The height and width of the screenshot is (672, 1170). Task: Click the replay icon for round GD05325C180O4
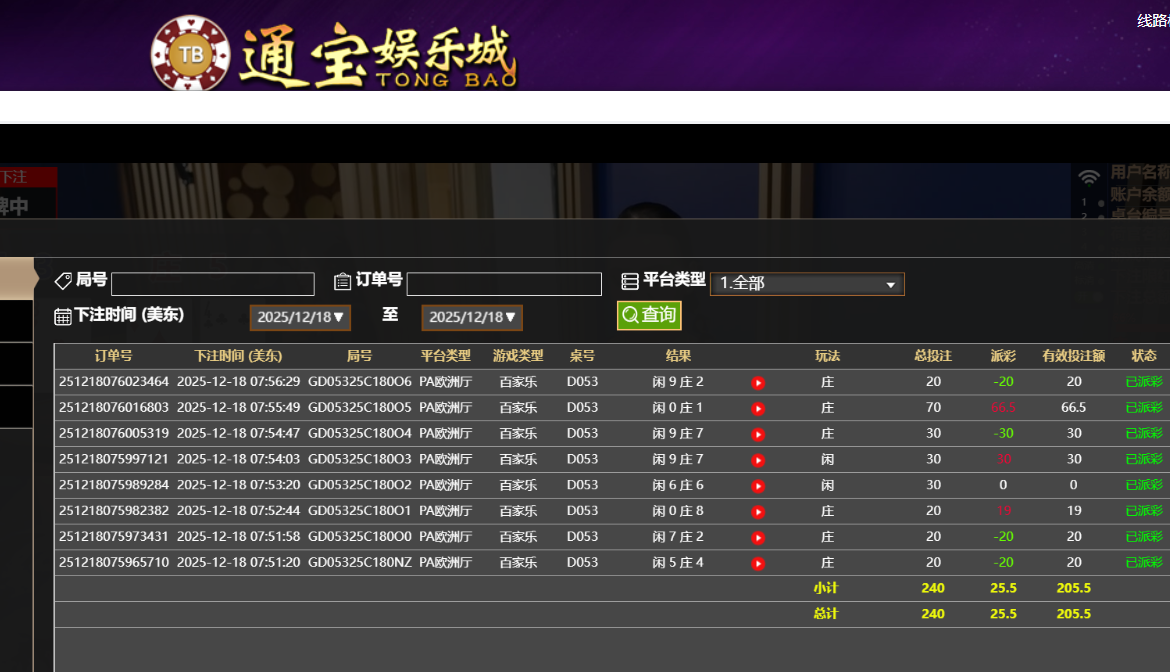tap(758, 434)
